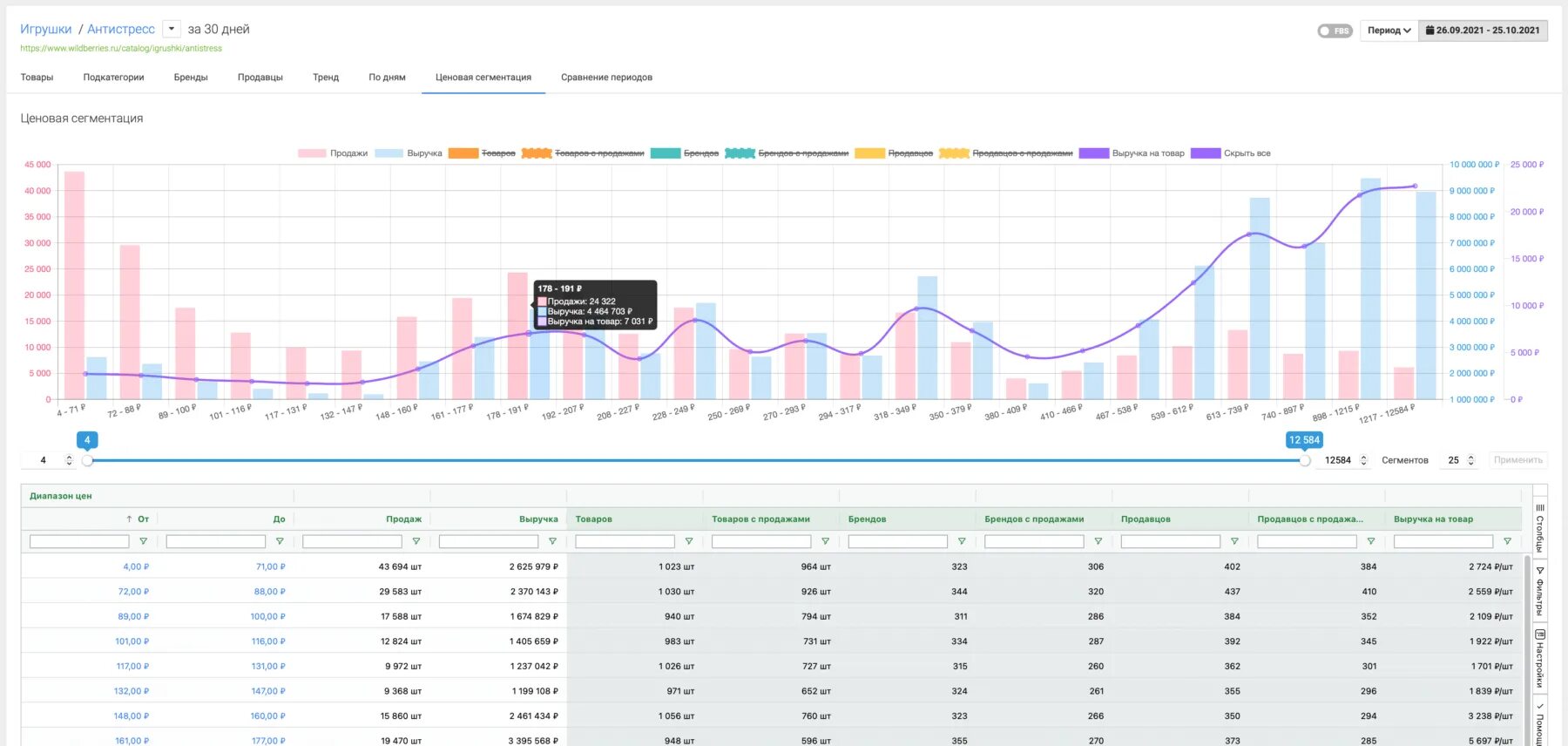Click the left price slider handle
Image resolution: width=1568 pixels, height=746 pixels.
point(87,460)
